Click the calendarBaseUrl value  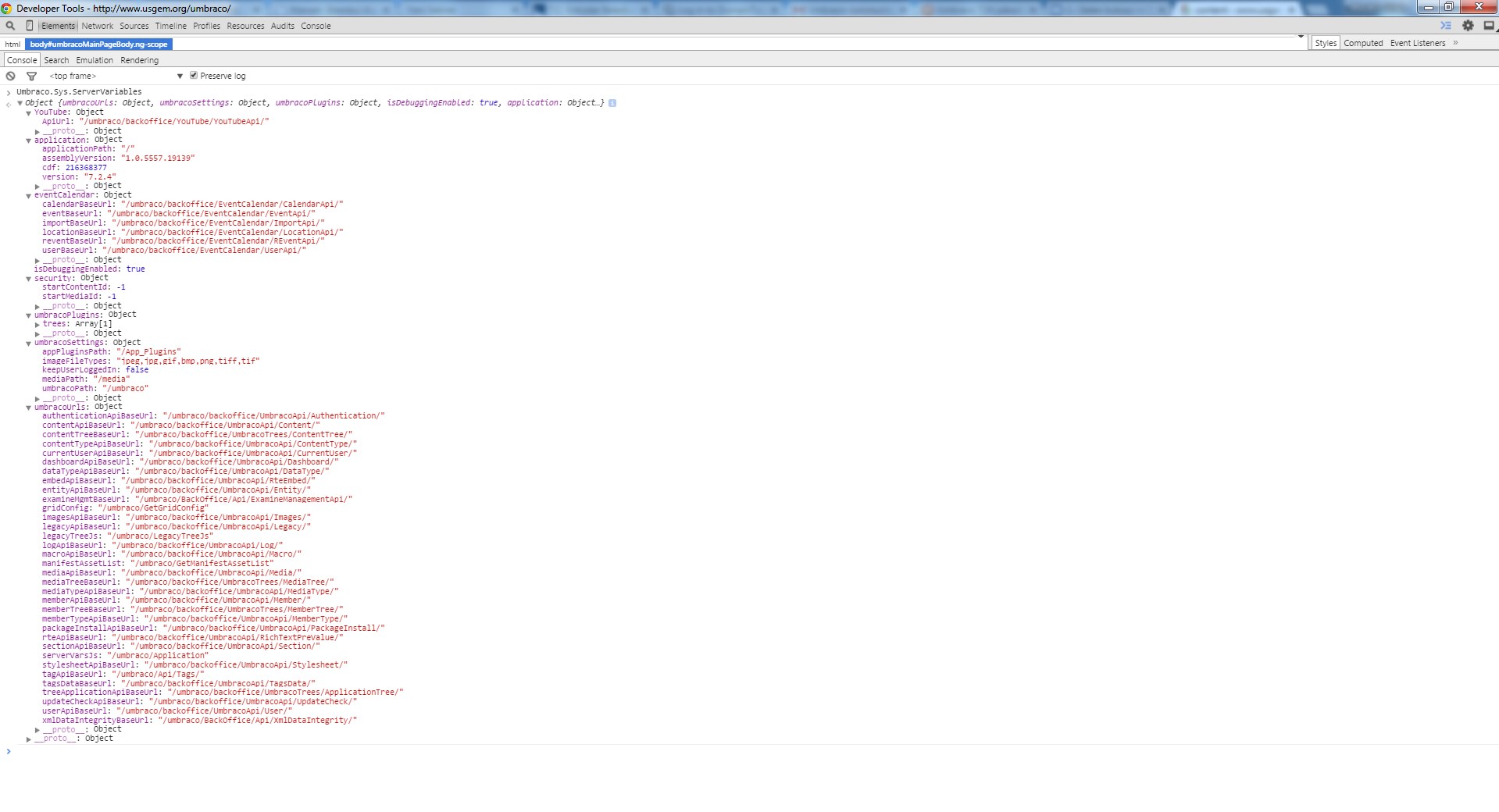pos(232,205)
